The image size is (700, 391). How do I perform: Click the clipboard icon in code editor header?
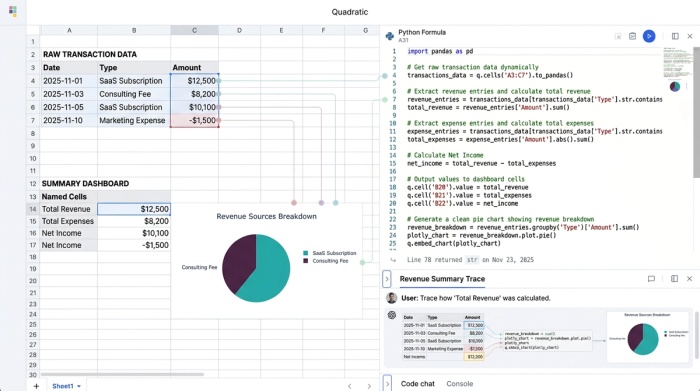[x=633, y=36]
